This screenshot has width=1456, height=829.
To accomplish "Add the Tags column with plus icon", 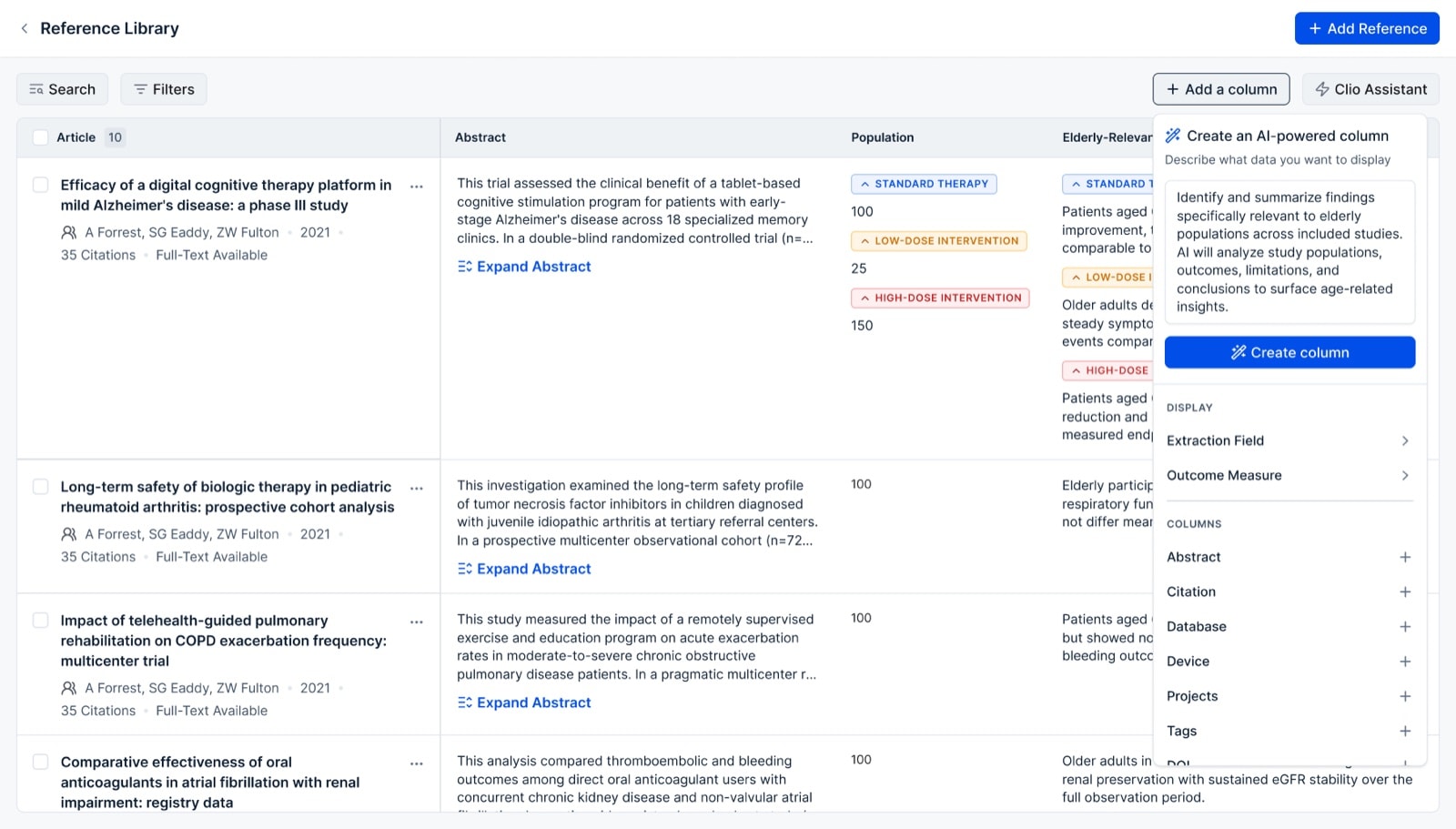I will [1405, 731].
